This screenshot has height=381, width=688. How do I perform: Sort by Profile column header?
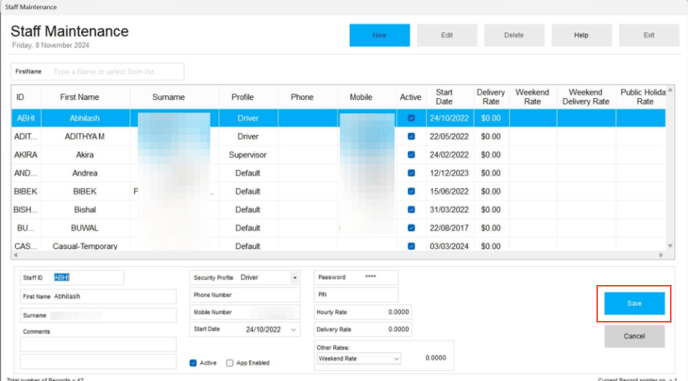(243, 97)
